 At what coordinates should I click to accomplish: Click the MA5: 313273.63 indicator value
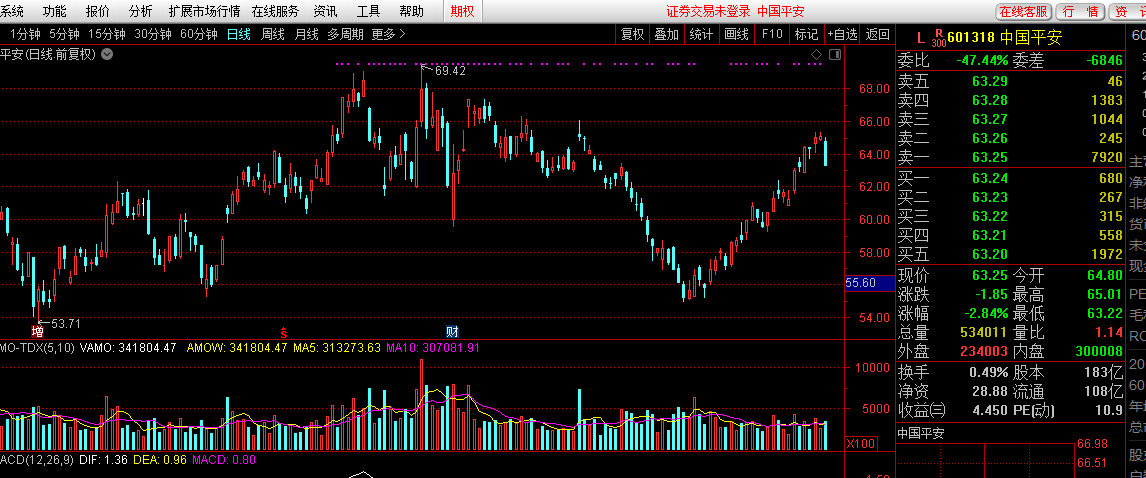click(x=337, y=348)
